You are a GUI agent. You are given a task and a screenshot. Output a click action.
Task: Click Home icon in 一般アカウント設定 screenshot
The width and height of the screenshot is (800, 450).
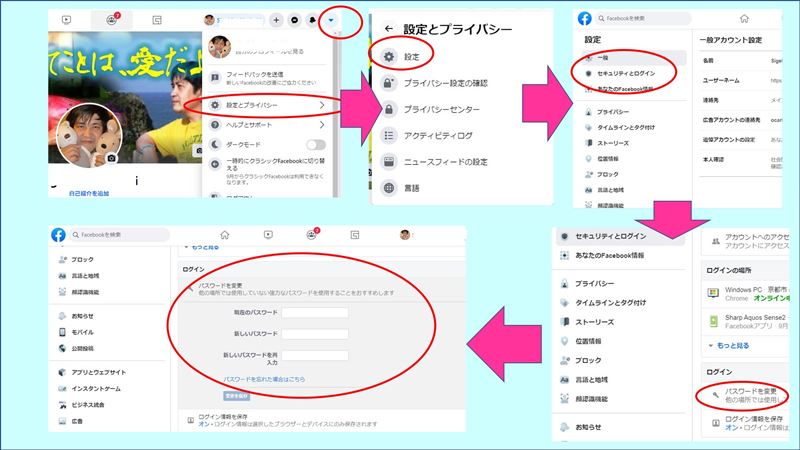[x=744, y=19]
